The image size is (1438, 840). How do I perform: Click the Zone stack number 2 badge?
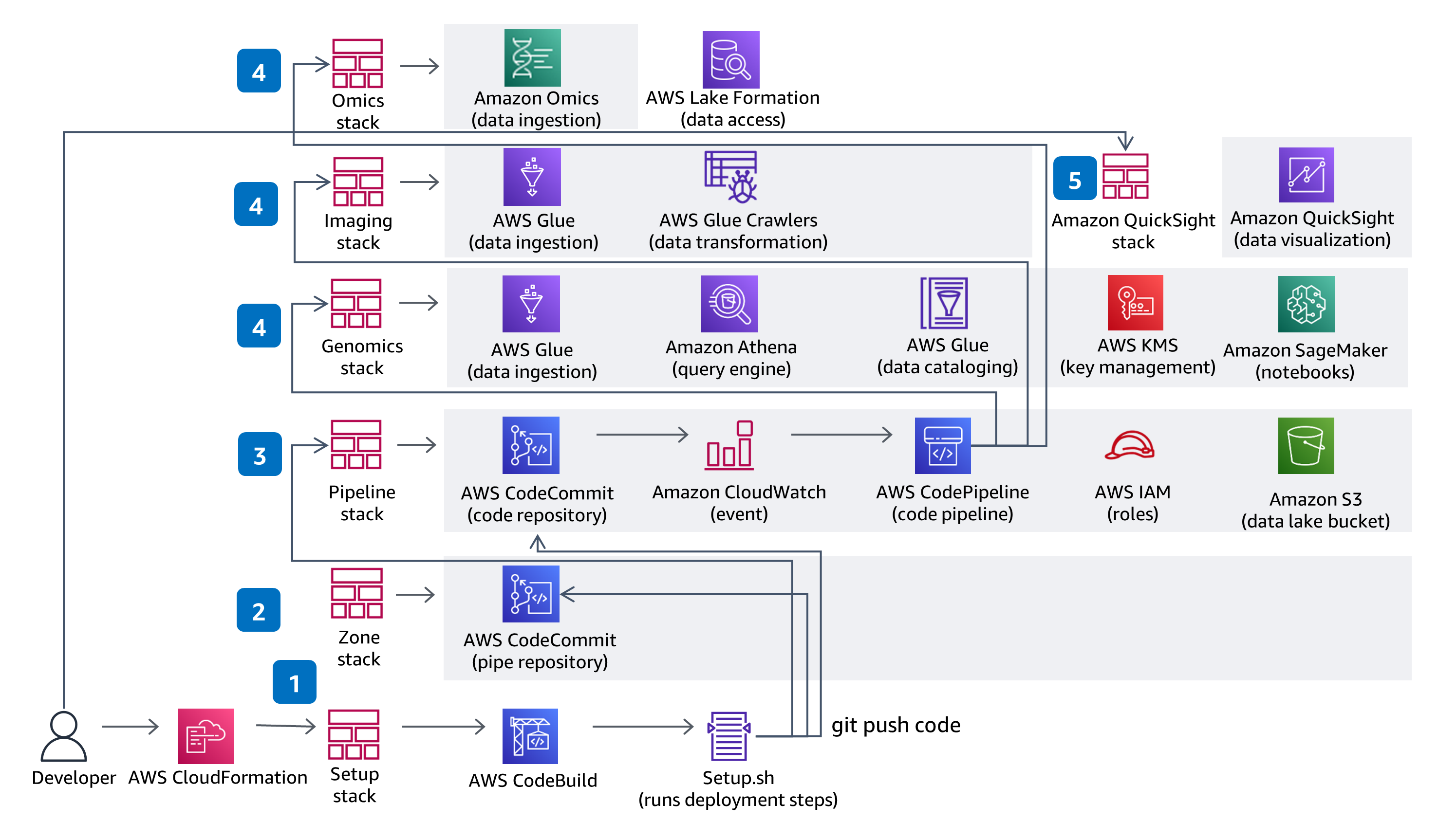pyautogui.click(x=258, y=608)
